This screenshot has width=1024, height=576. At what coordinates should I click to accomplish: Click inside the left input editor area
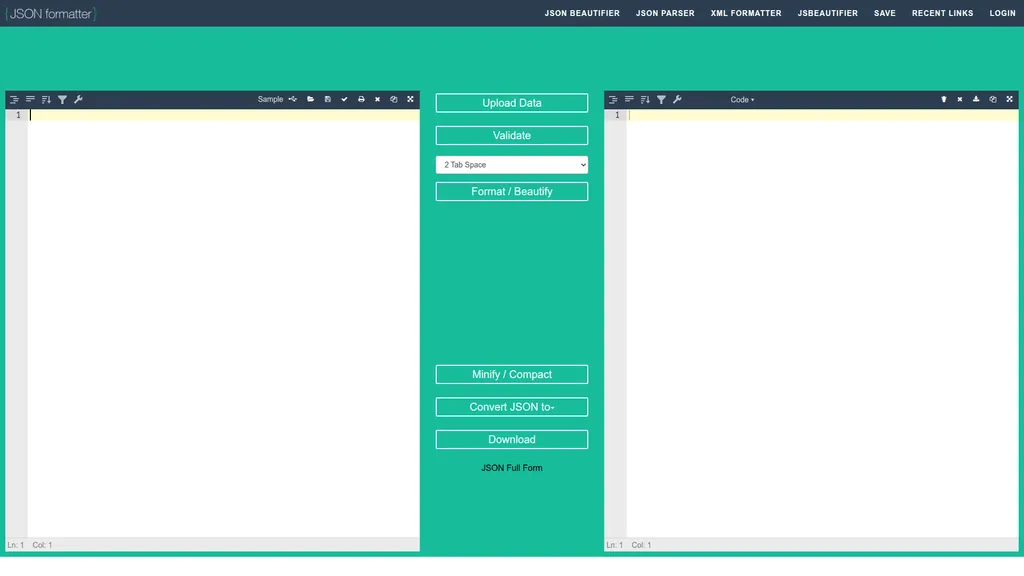point(223,323)
